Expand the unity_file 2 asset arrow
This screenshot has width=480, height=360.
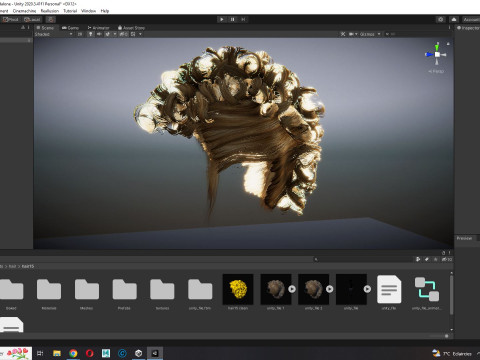(330, 289)
